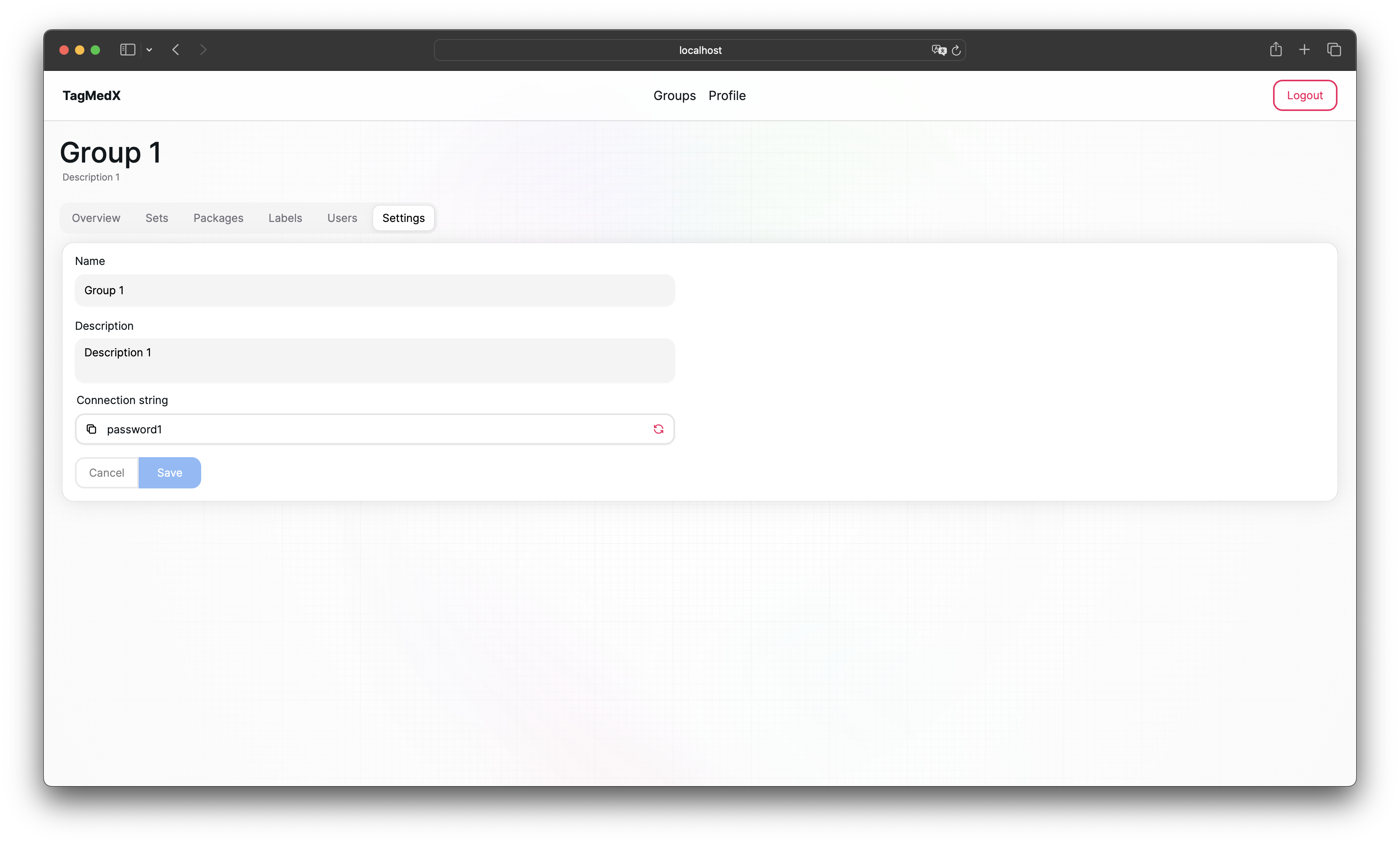This screenshot has width=1400, height=844.
Task: Open the Users tab
Action: 342,218
